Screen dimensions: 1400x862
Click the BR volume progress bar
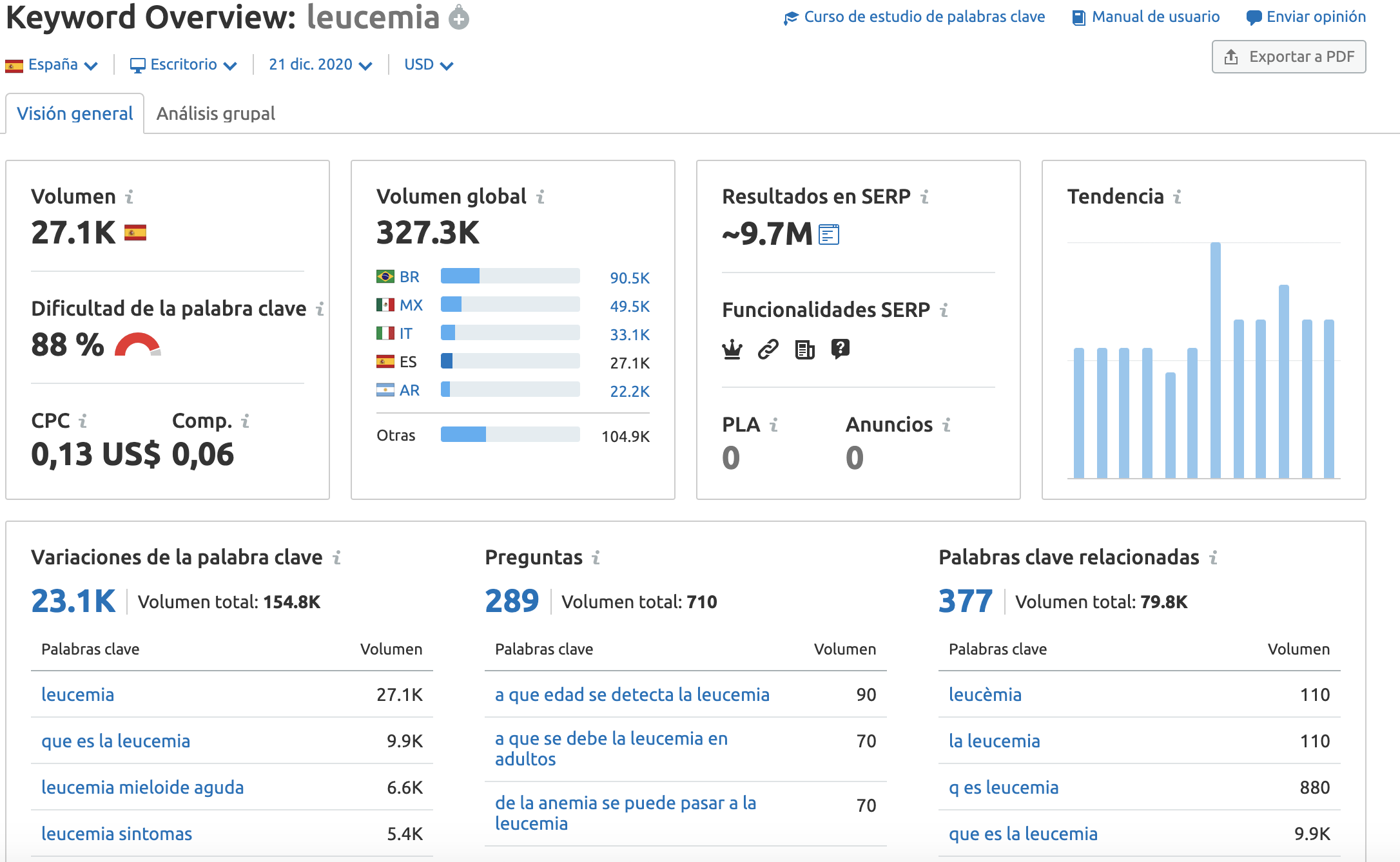510,276
